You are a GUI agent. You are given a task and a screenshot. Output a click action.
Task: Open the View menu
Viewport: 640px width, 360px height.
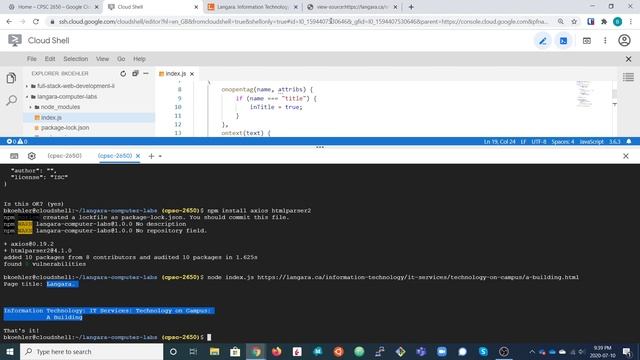click(102, 59)
